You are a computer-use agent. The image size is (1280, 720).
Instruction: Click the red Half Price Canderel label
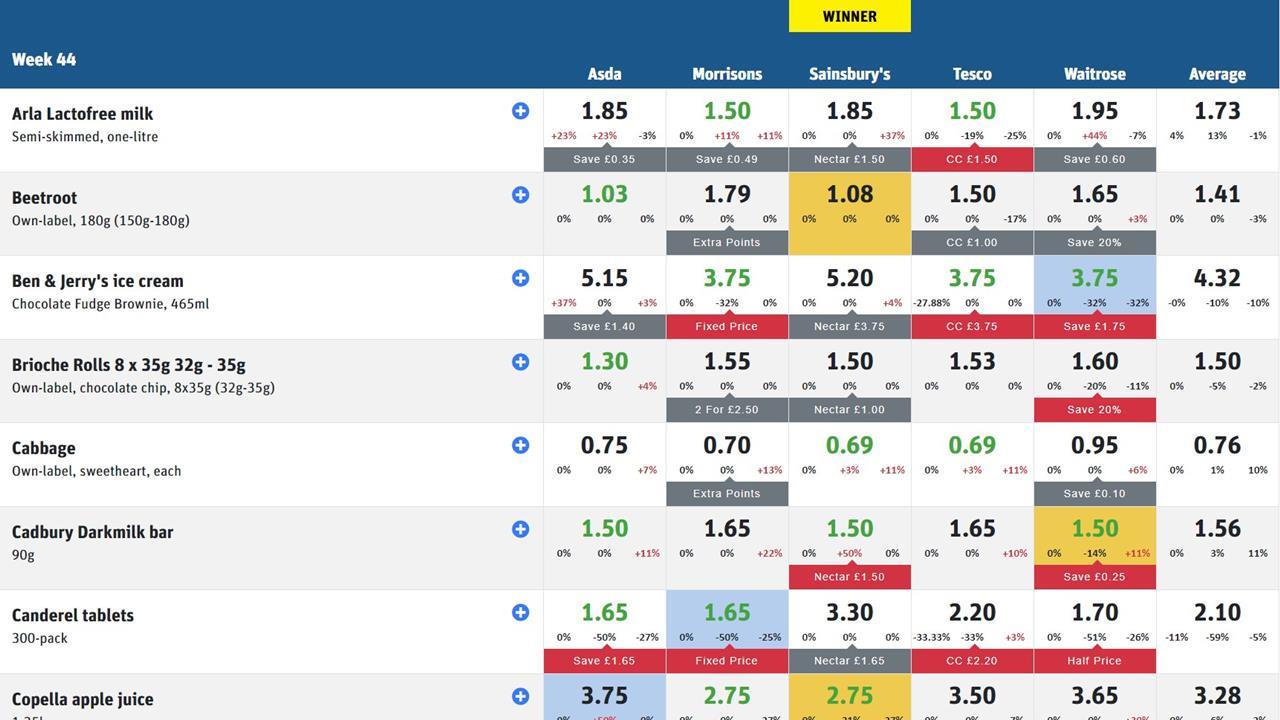1094,661
